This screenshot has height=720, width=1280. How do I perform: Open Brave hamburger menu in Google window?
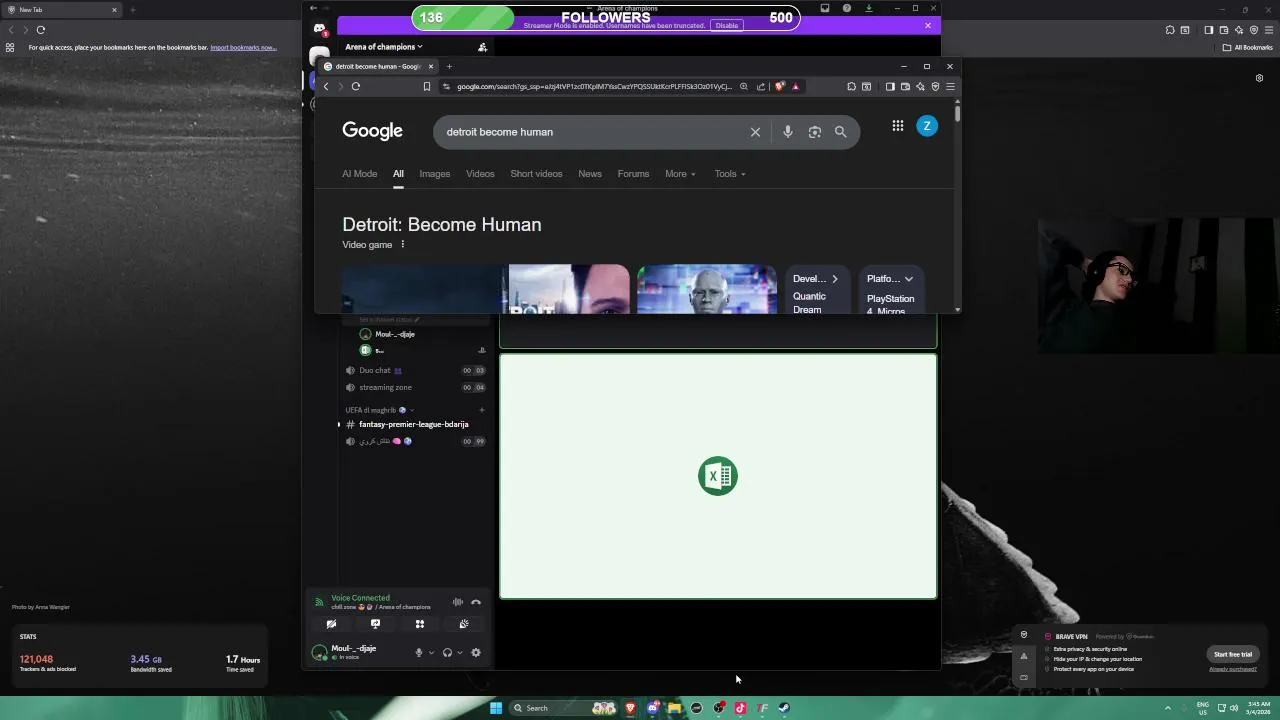click(x=950, y=86)
